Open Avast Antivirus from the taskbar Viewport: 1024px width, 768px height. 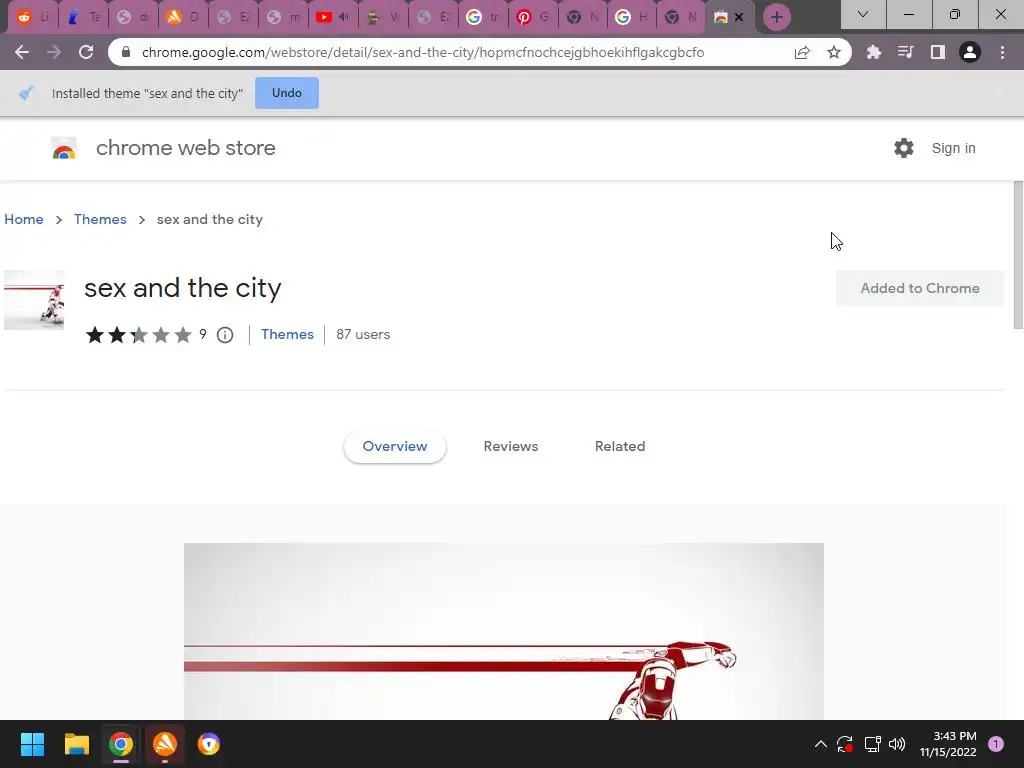coord(165,744)
